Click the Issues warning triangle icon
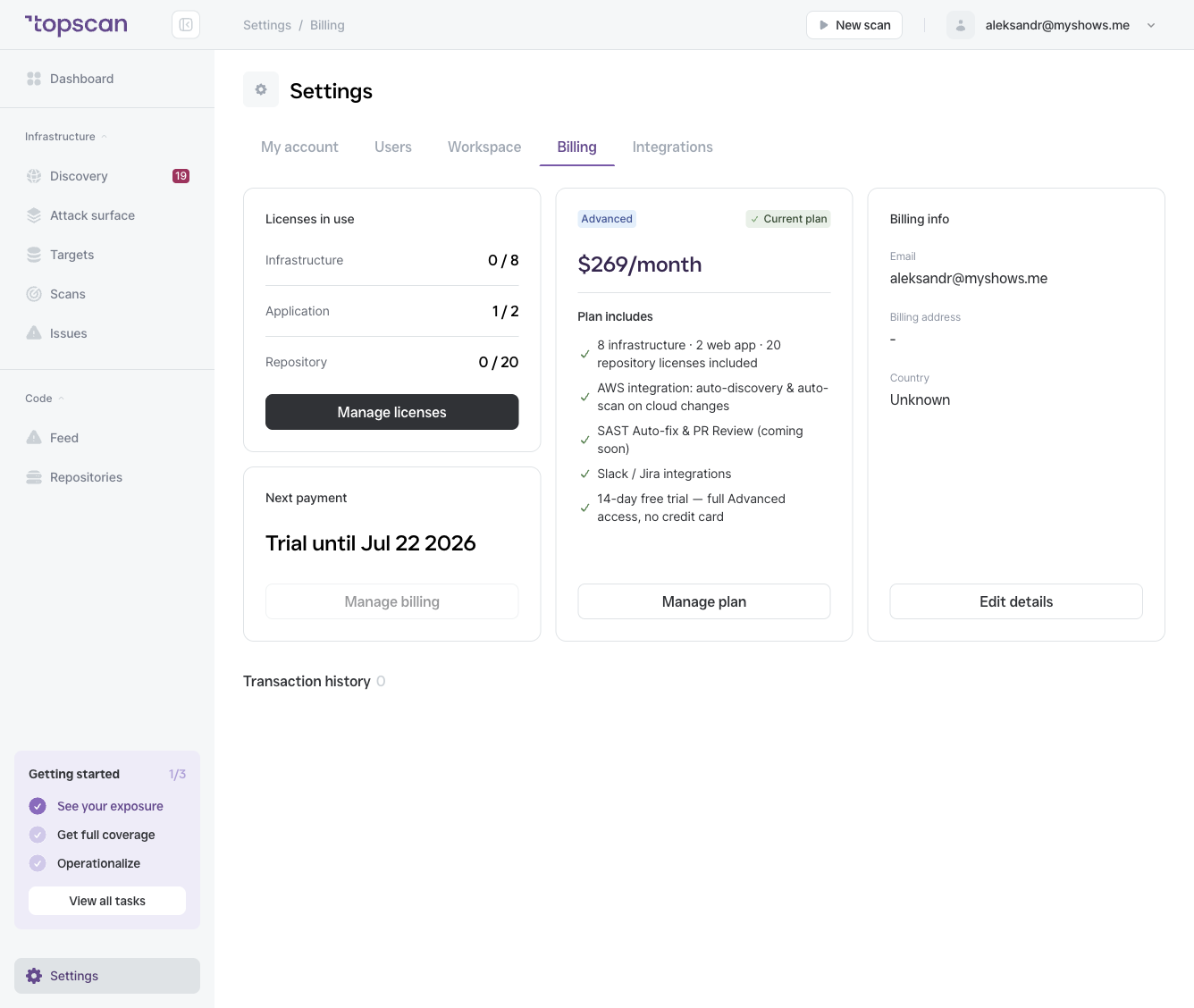This screenshot has width=1194, height=1008. click(x=34, y=333)
